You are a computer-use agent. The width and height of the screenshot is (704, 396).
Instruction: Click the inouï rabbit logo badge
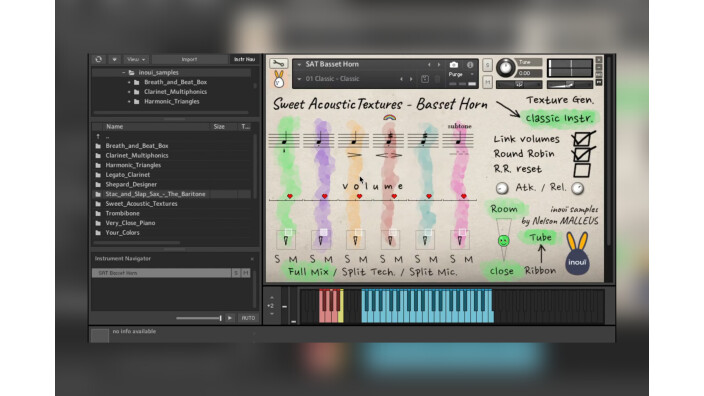[577, 254]
